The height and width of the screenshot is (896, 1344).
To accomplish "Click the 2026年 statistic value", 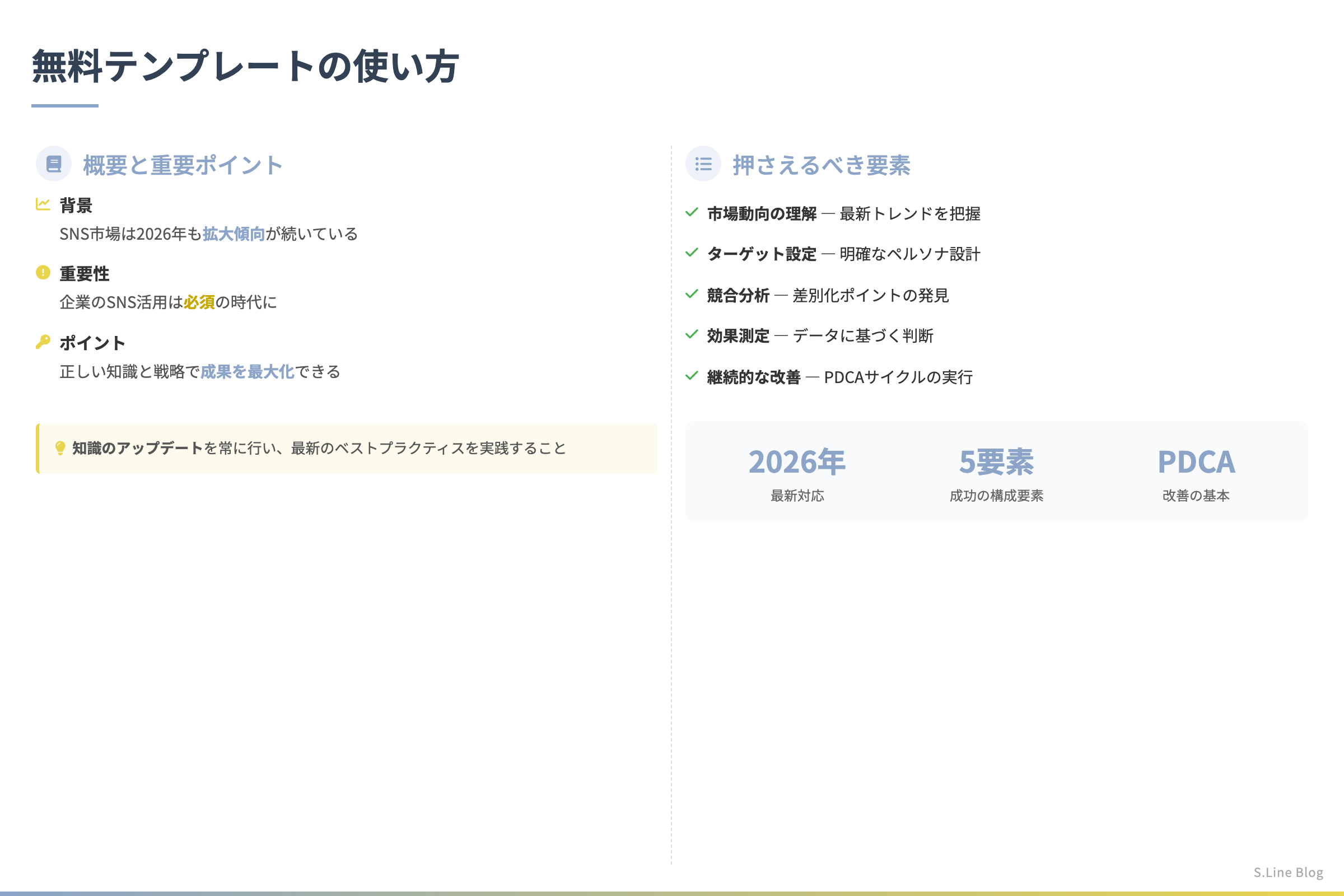I will click(797, 461).
